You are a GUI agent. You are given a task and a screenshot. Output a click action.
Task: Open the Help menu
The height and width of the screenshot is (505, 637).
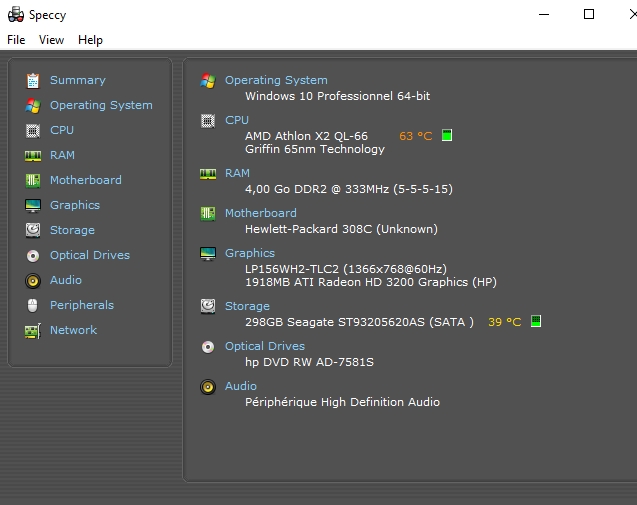point(90,40)
